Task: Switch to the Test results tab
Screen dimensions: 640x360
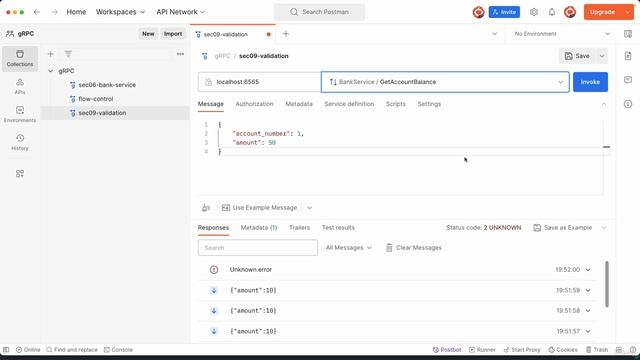Action: click(338, 228)
